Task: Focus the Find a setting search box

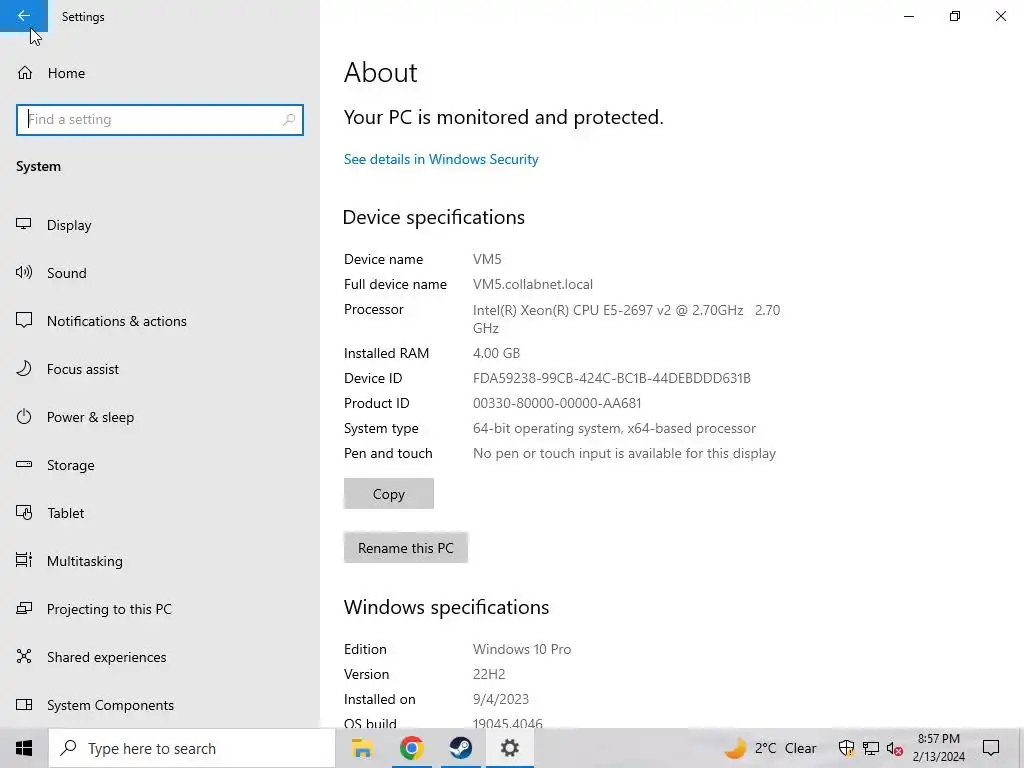Action: click(x=160, y=120)
